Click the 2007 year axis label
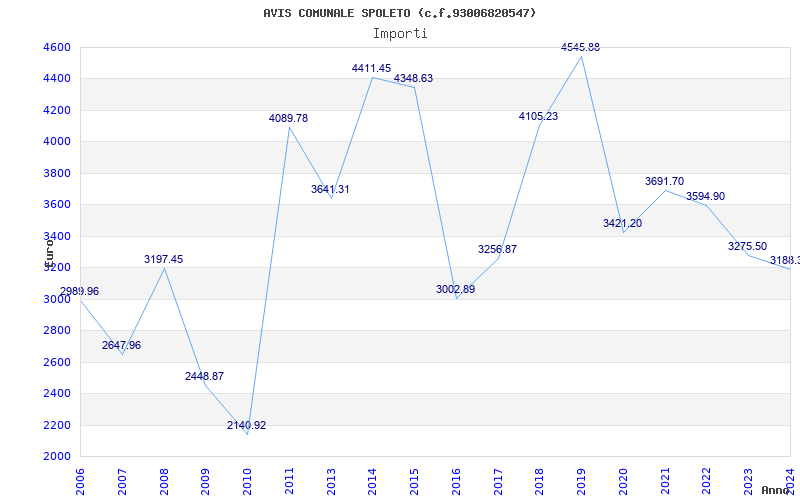Image resolution: width=800 pixels, height=500 pixels. click(x=122, y=482)
